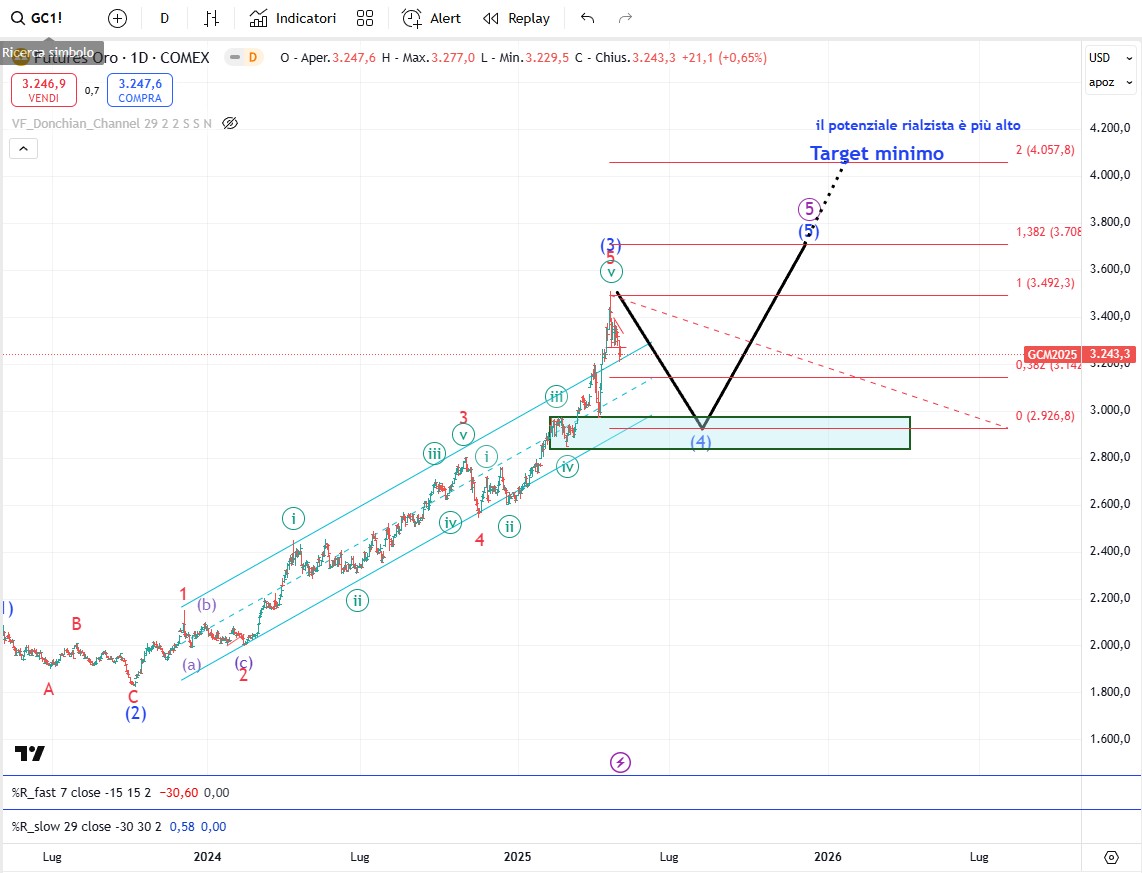Click the current price 3.243,3 axis tag
Screen dimensions: 1142x873
point(1110,355)
